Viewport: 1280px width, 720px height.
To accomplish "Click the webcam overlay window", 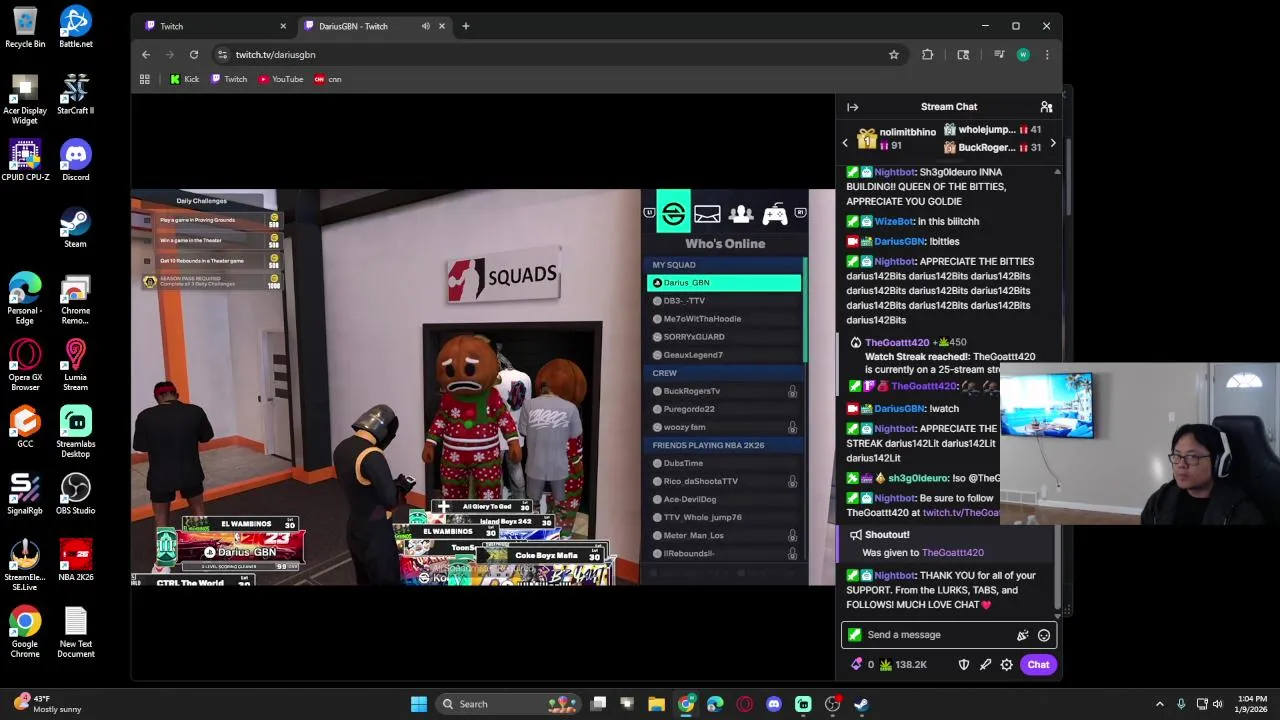I will [1139, 444].
